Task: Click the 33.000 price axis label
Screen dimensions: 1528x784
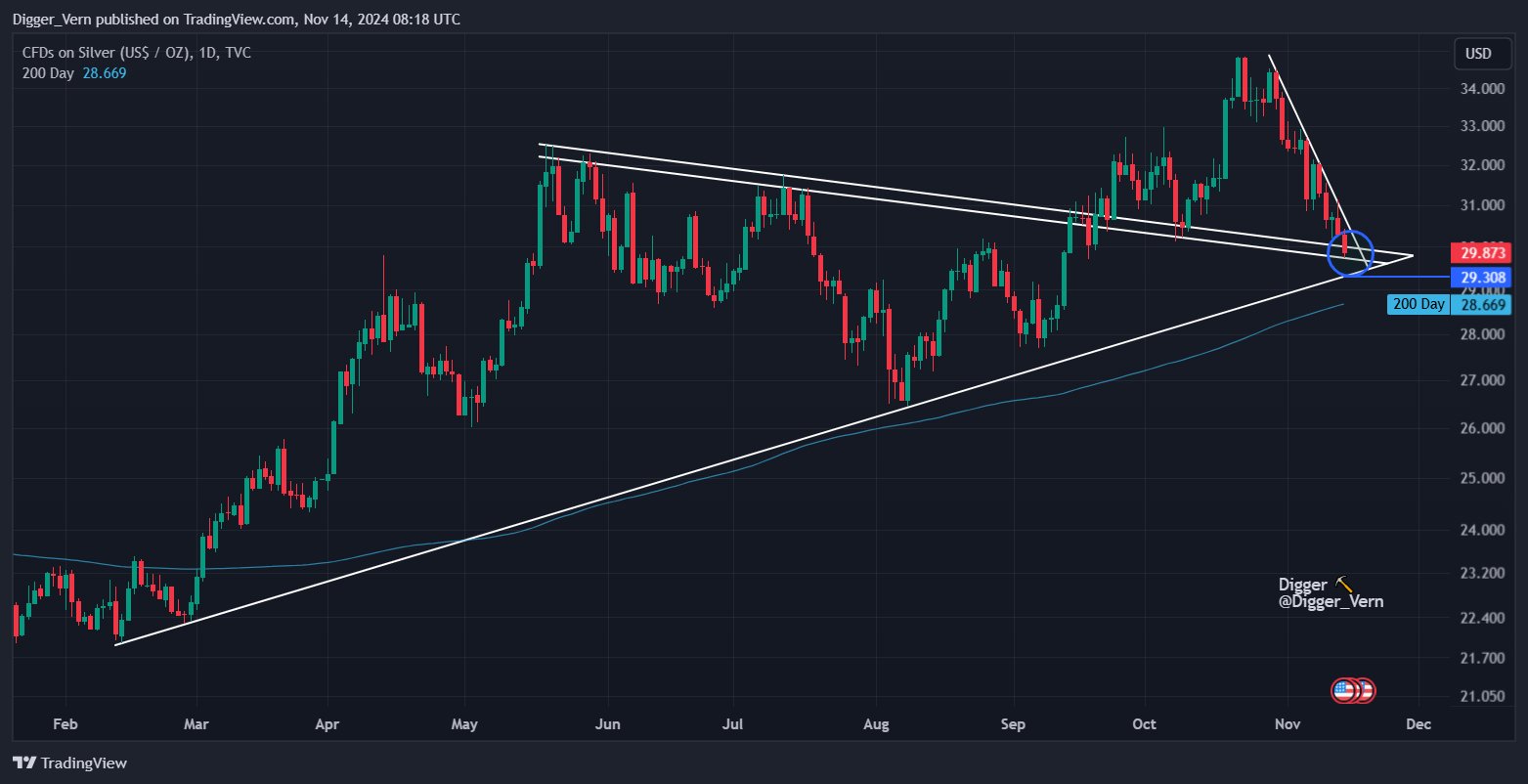Action: [1482, 126]
